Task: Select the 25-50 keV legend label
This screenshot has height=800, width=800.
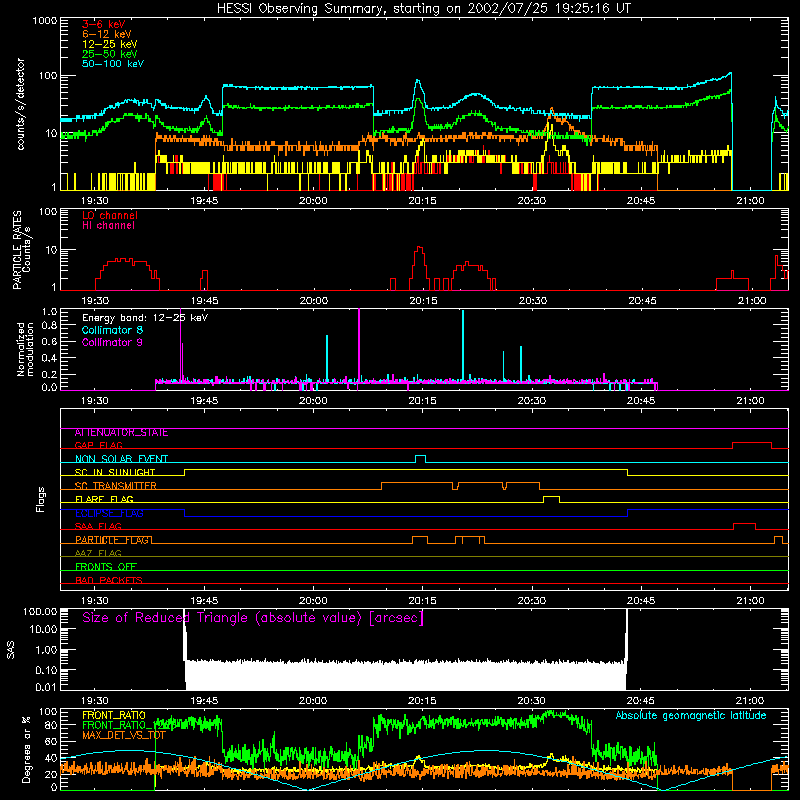Action: tap(110, 54)
